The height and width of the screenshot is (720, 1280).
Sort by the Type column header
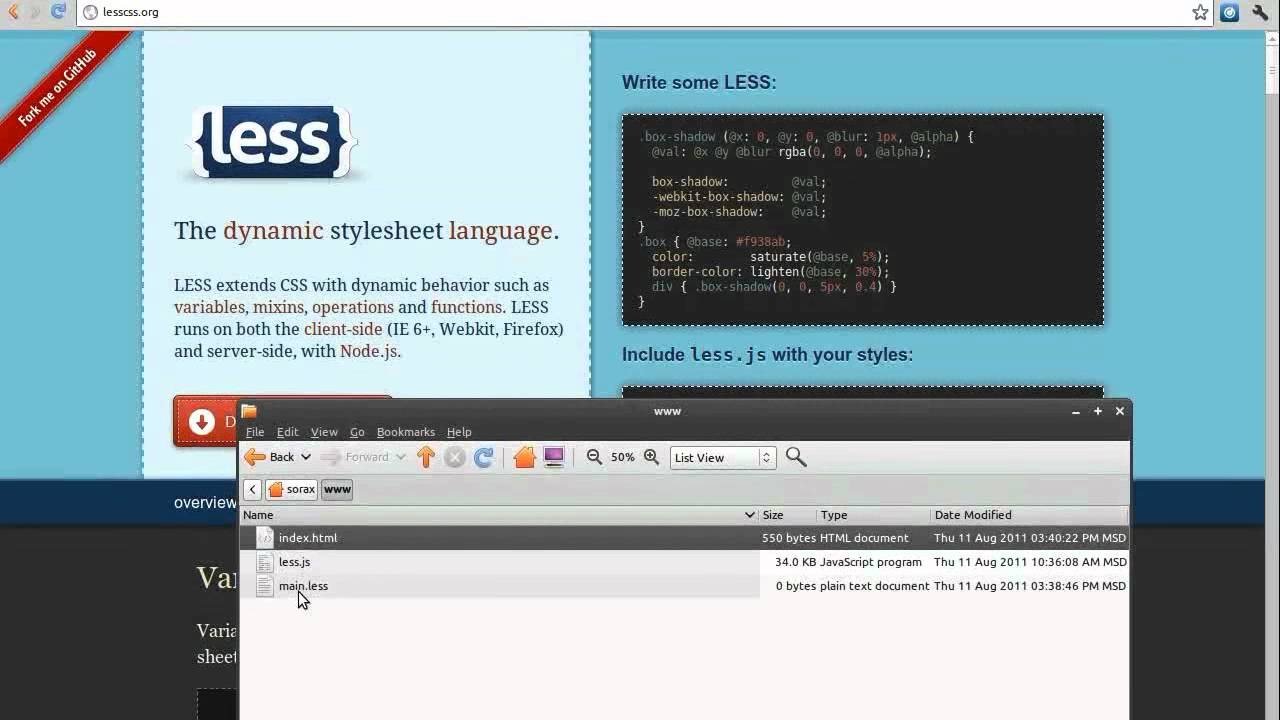tap(873, 515)
